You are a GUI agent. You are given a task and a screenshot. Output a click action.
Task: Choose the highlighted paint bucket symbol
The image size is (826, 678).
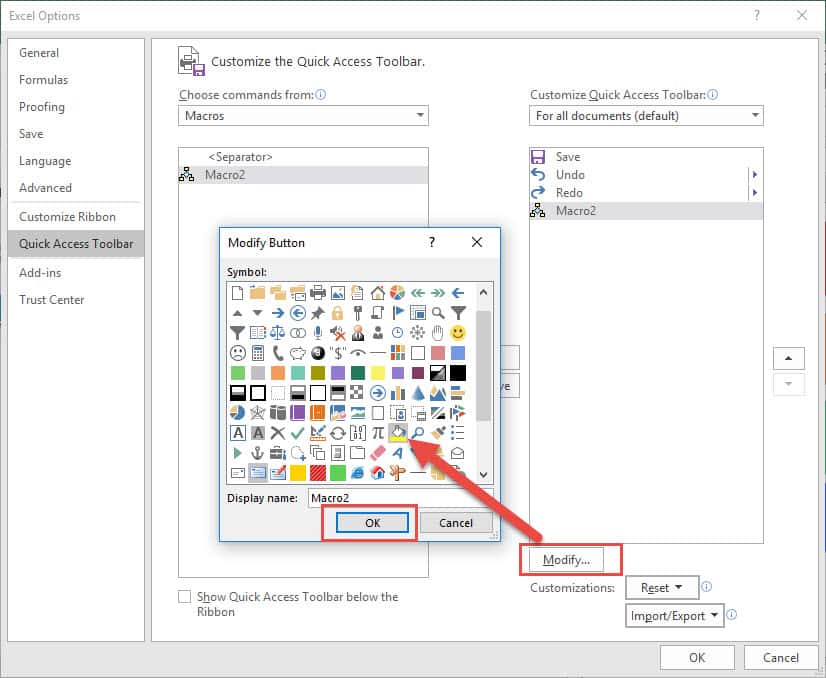pos(398,433)
